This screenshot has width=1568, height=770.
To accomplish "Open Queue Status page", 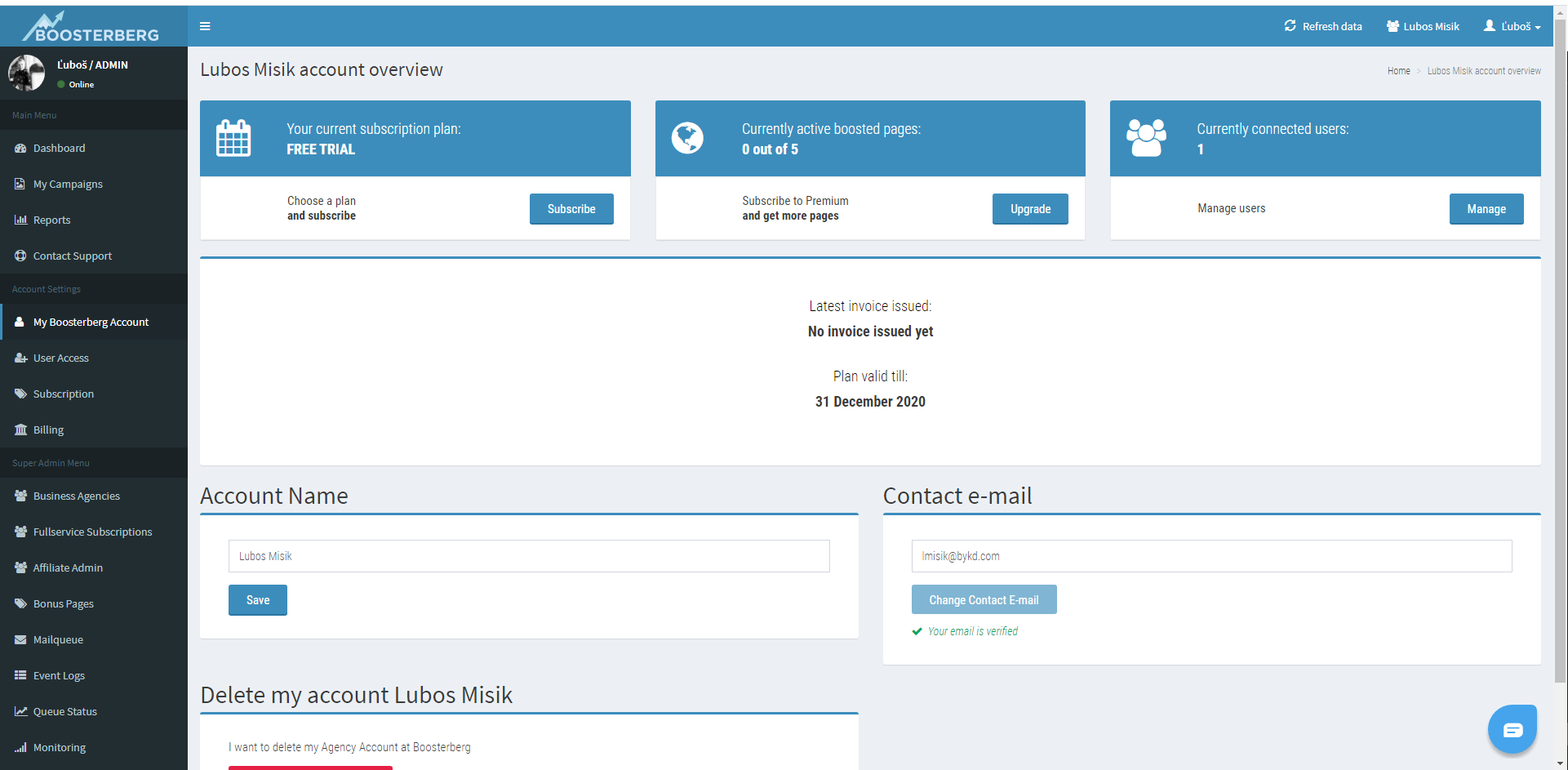I will tap(94, 711).
